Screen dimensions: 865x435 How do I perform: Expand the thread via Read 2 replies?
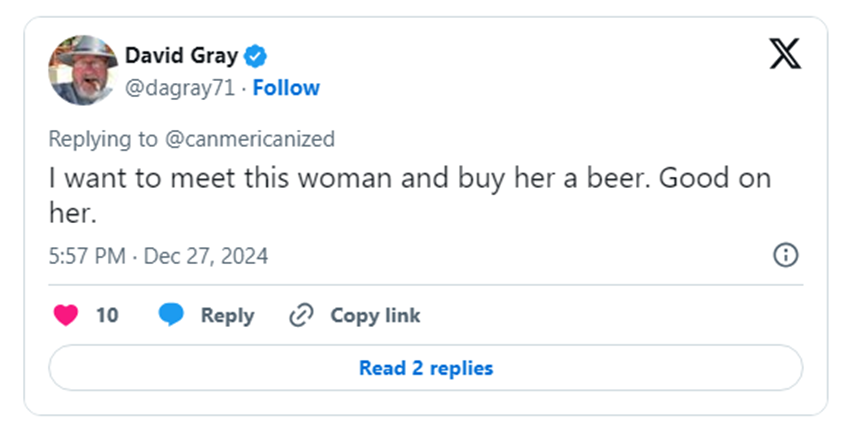(426, 368)
